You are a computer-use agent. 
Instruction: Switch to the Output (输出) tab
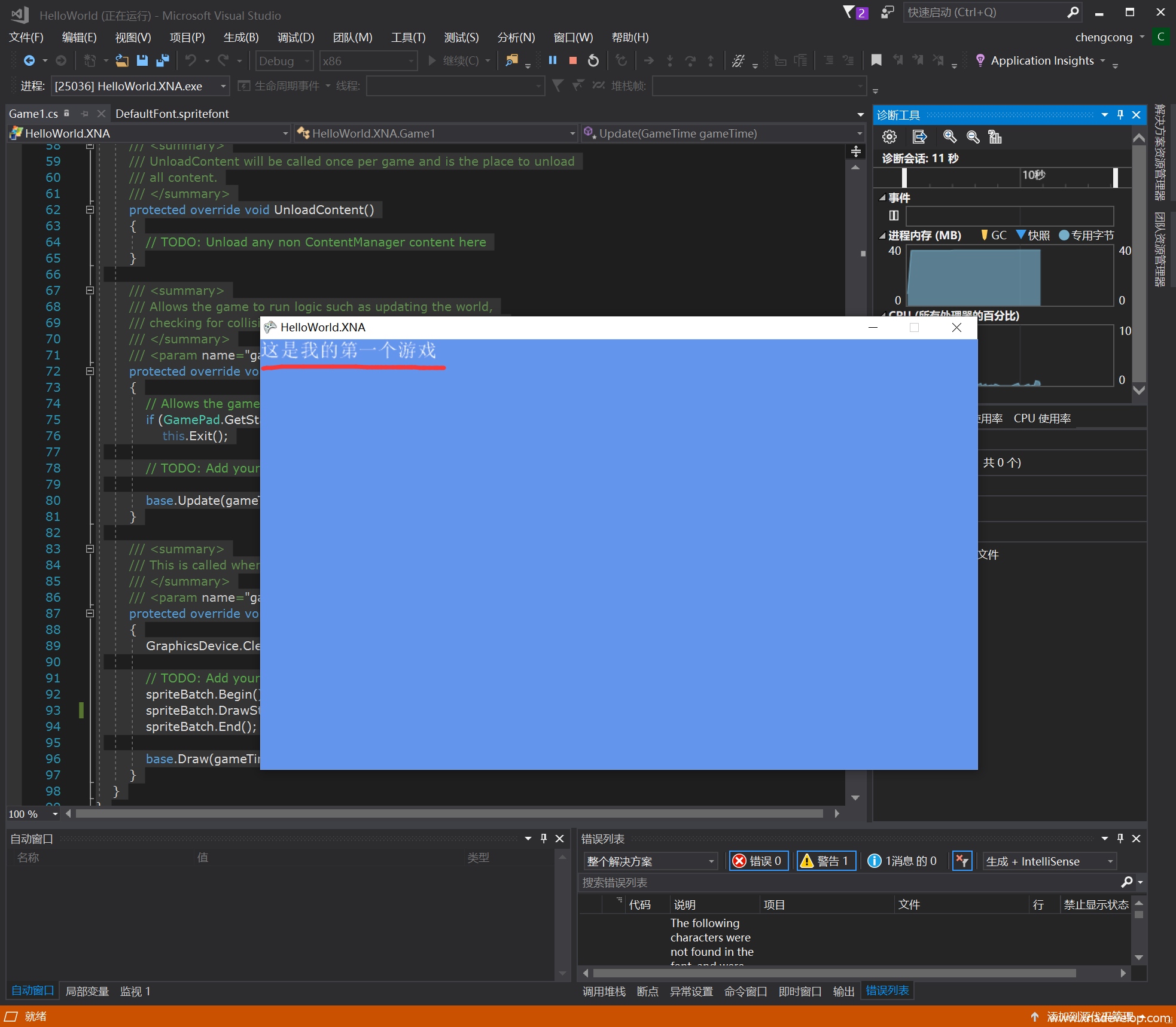[x=843, y=991]
